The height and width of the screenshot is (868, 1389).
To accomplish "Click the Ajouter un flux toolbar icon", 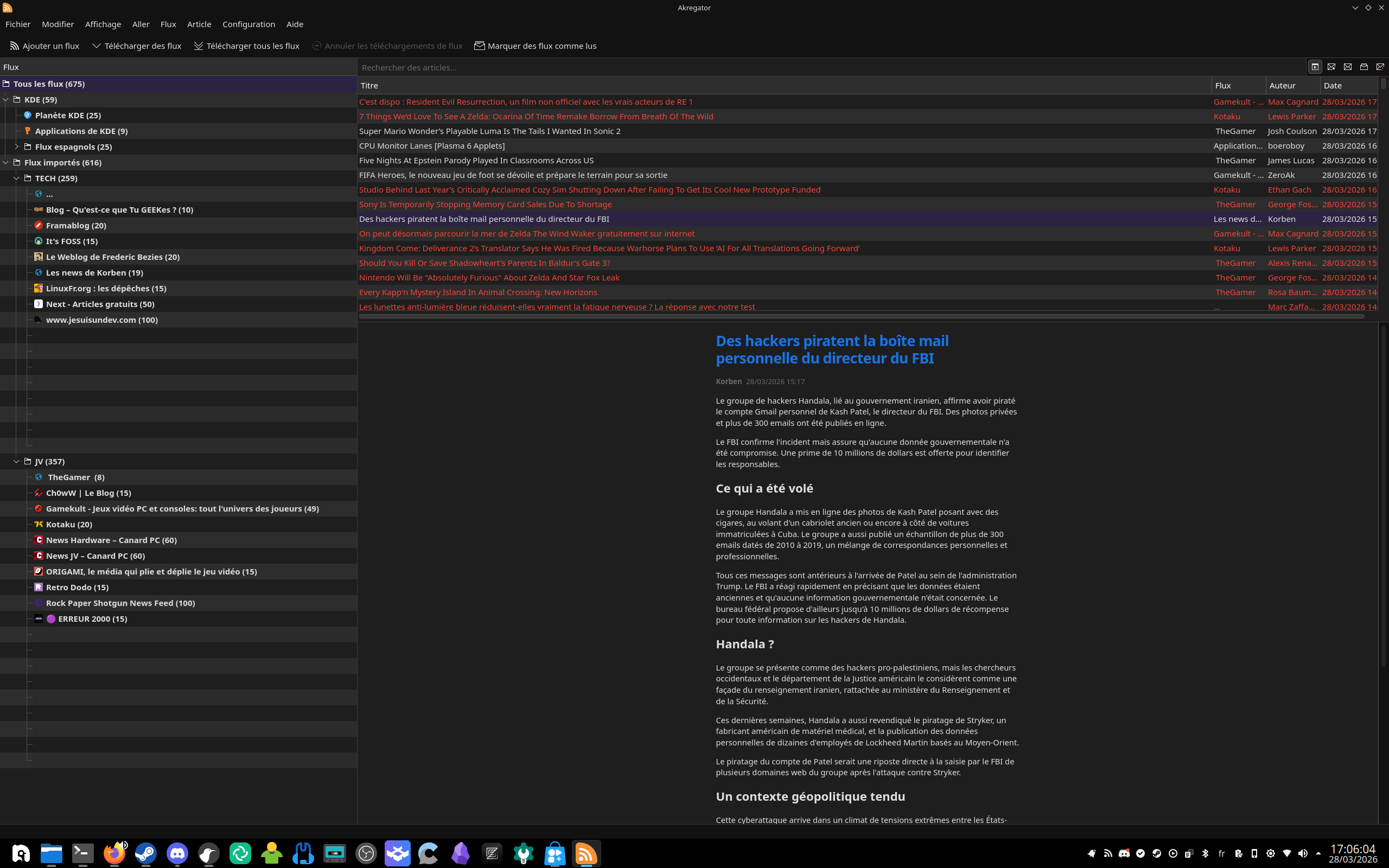I will pyautogui.click(x=14, y=46).
